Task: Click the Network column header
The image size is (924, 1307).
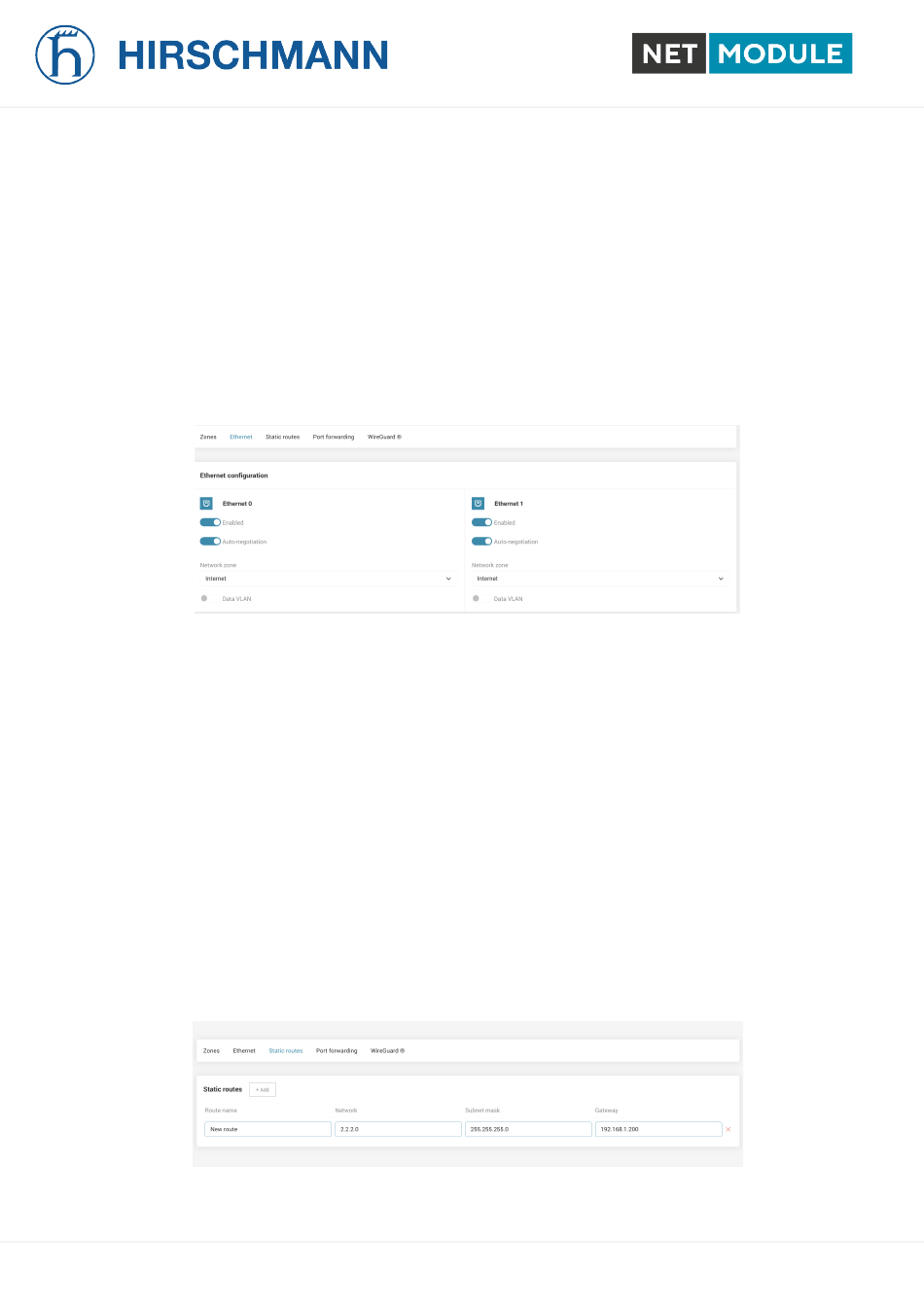Action: 346,1111
